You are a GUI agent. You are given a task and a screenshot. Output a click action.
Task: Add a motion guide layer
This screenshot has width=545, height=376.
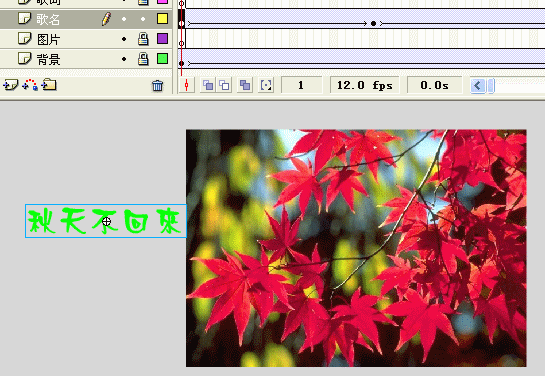(x=30, y=85)
